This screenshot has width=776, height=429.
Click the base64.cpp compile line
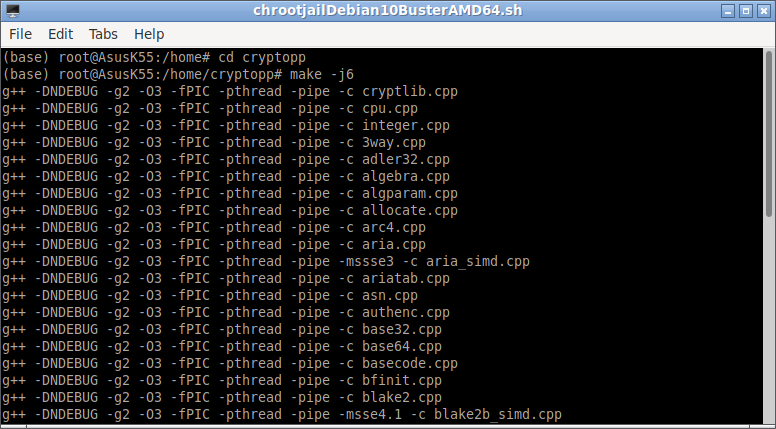tap(222, 346)
